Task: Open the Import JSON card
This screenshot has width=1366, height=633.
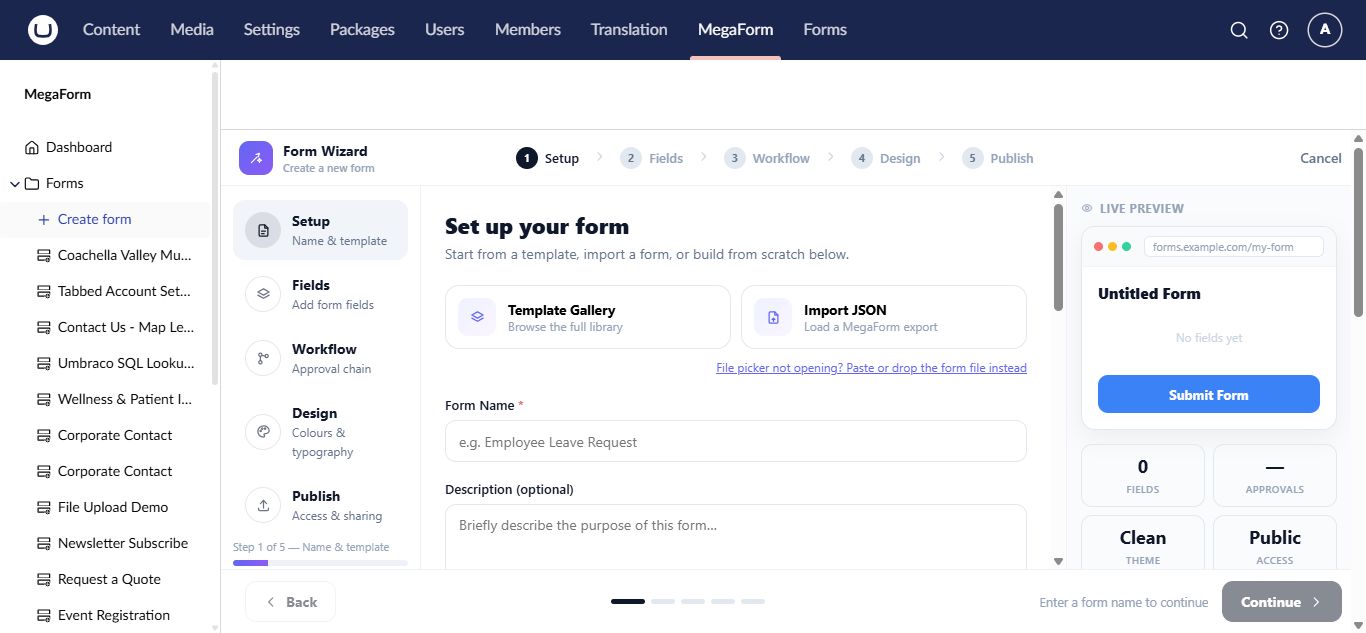Action: pos(884,317)
